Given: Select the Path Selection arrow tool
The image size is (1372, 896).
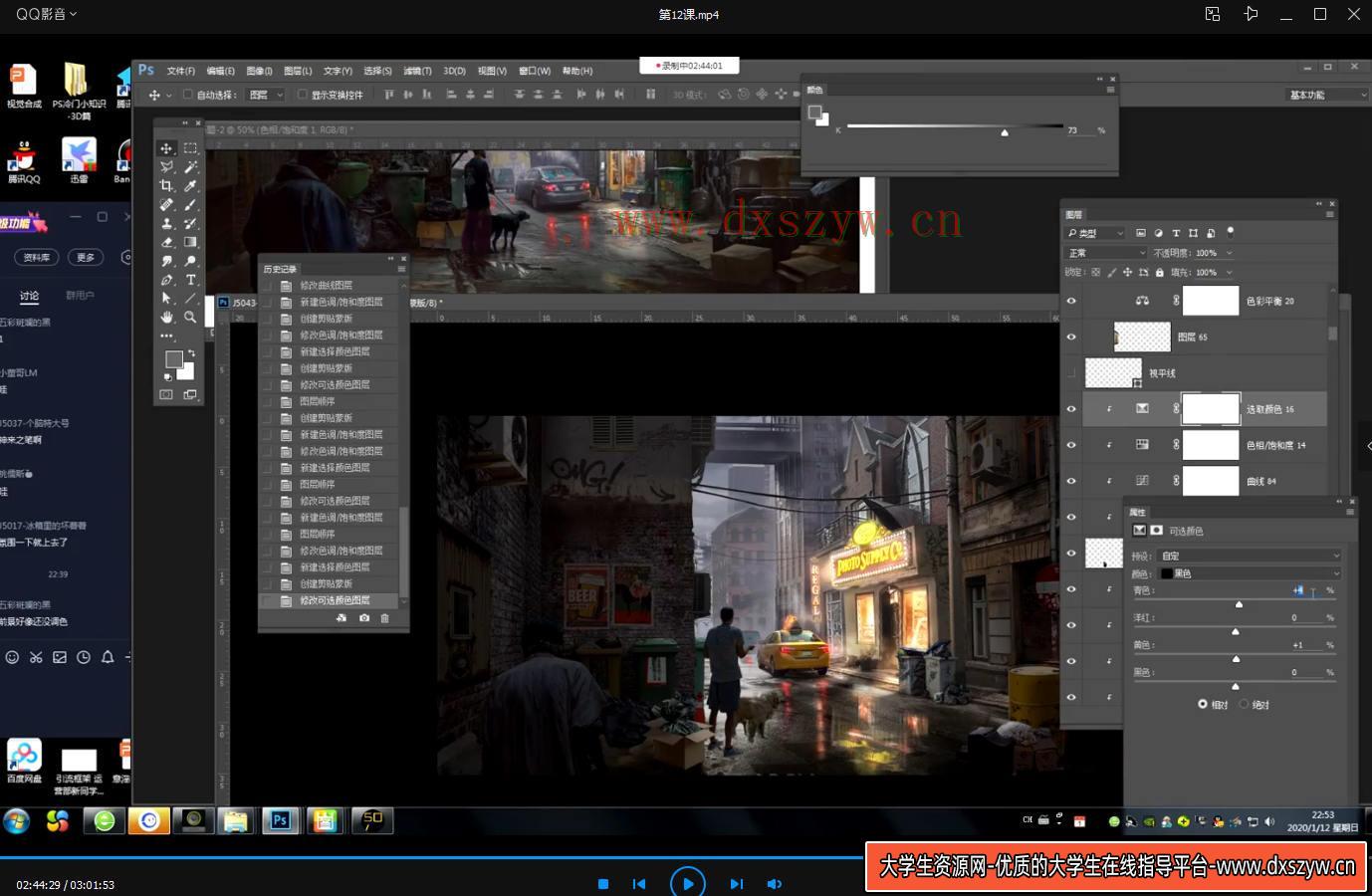Looking at the screenshot, I should tap(166, 299).
